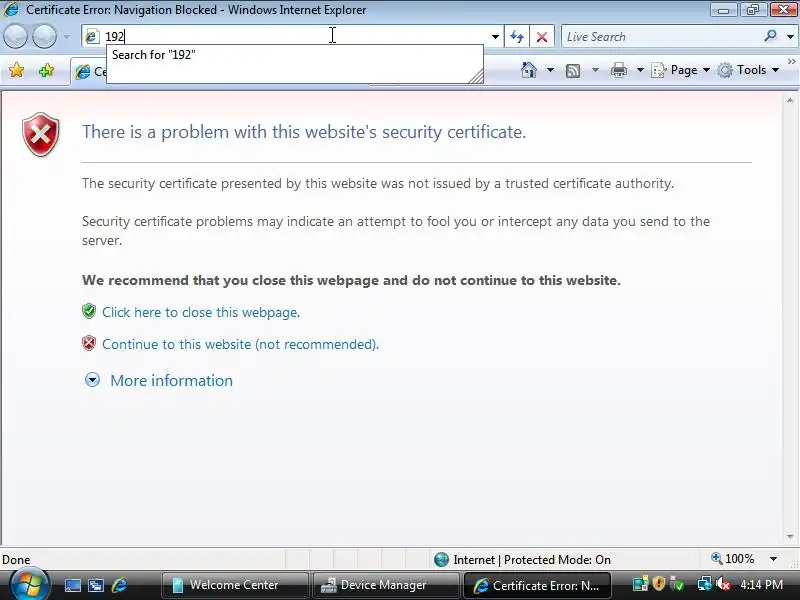The width and height of the screenshot is (800, 600).
Task: Click the green shield icon beside close link
Action: pos(89,311)
